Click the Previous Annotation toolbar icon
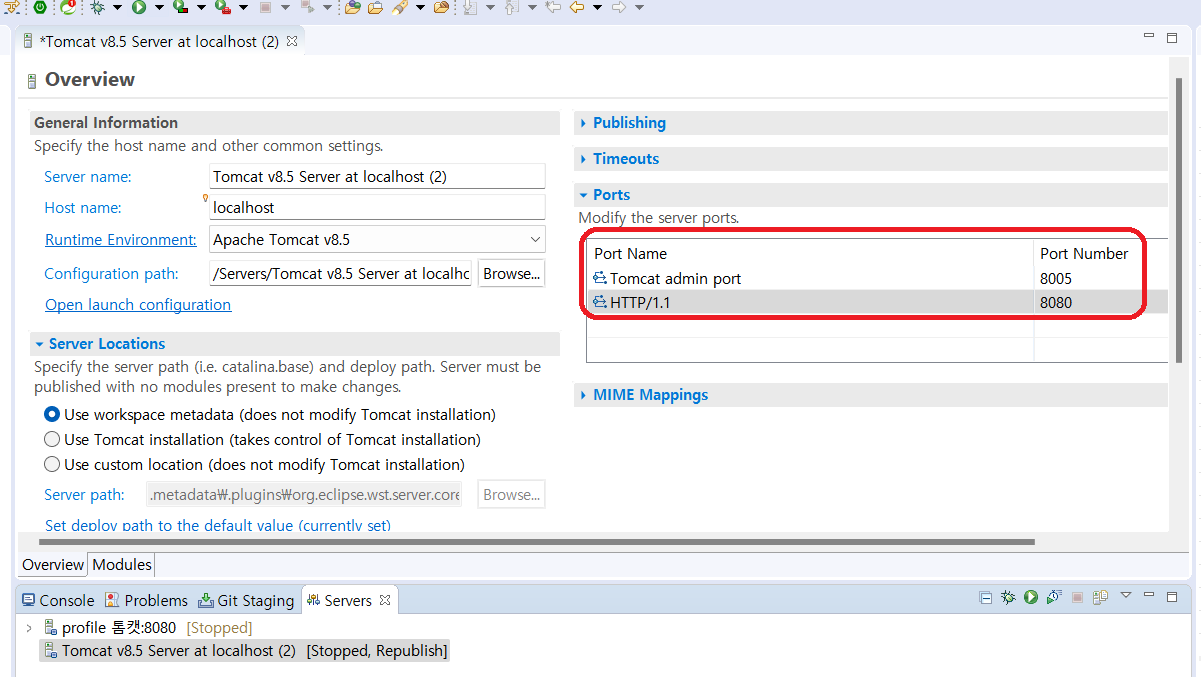 [x=512, y=7]
